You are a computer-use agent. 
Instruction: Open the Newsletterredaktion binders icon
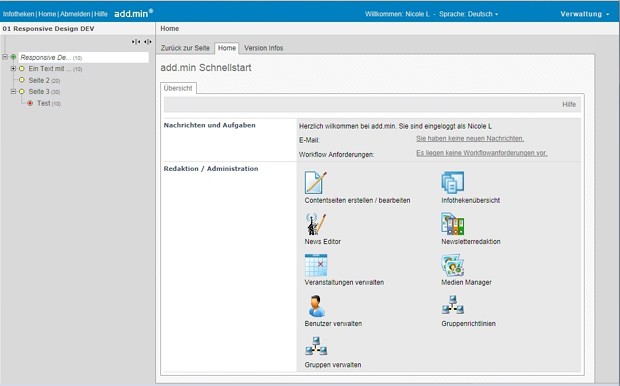453,224
